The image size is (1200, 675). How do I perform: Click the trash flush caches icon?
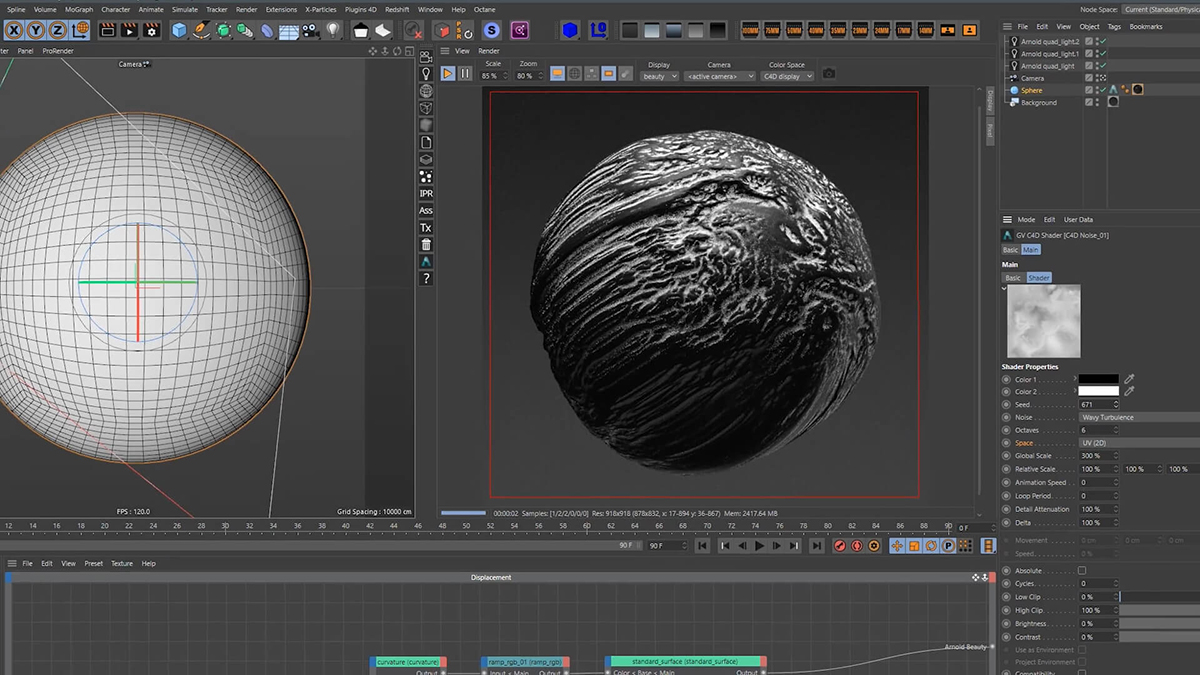click(426, 244)
